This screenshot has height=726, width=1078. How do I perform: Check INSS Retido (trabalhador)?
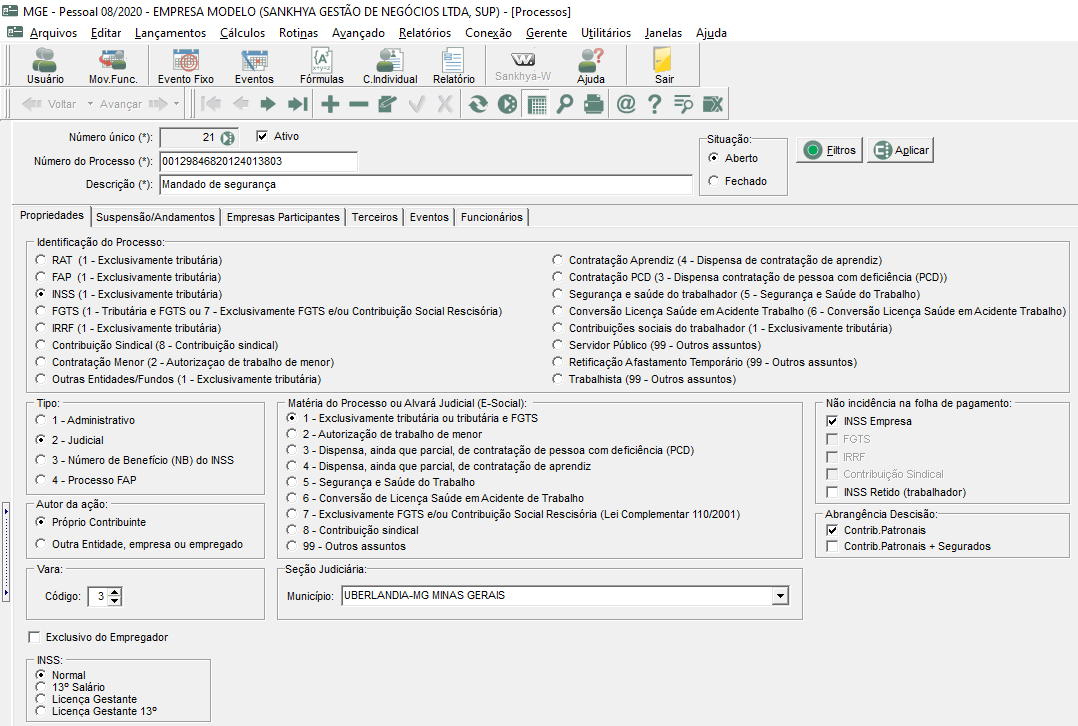[x=832, y=492]
